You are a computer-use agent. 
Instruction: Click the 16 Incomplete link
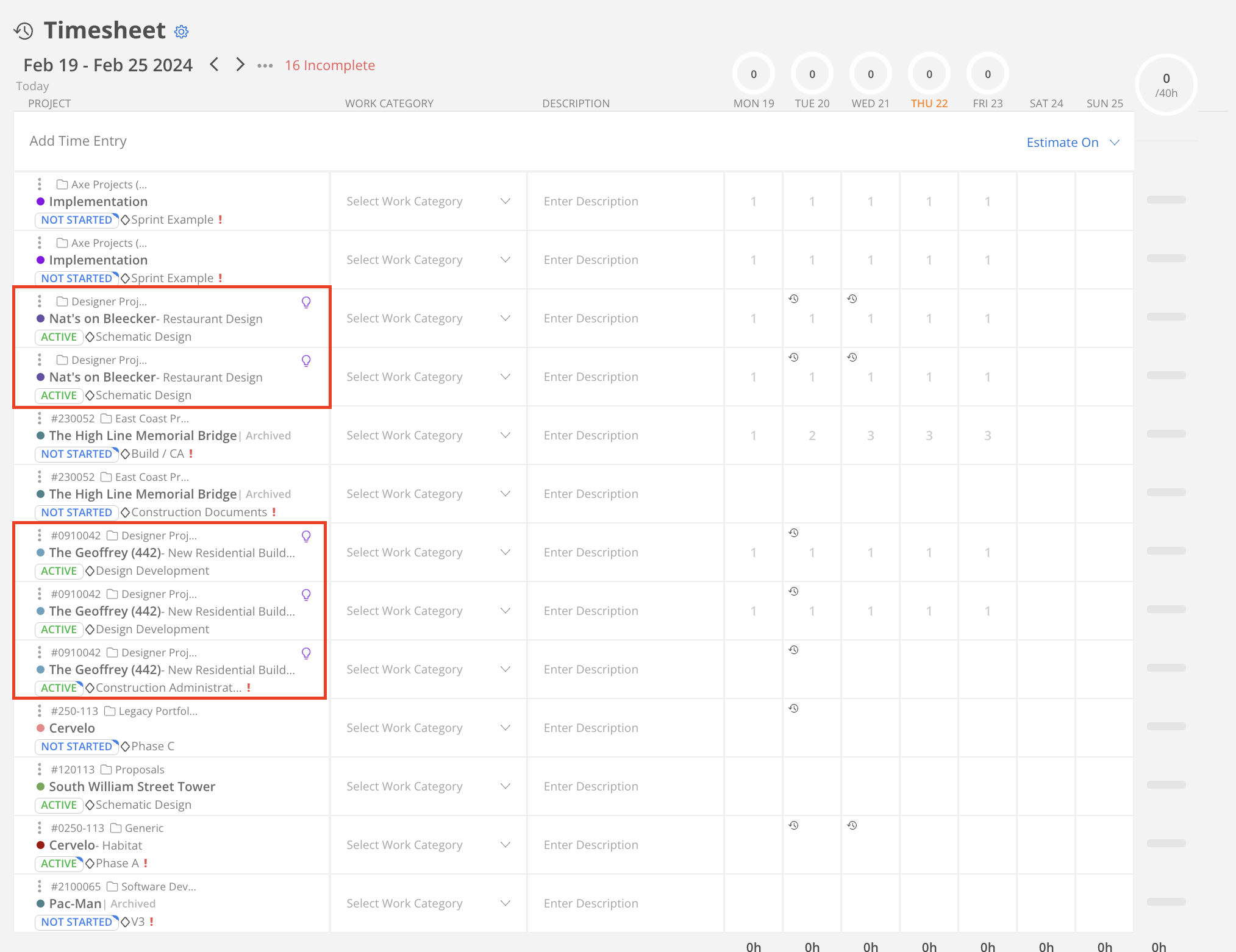coord(329,65)
